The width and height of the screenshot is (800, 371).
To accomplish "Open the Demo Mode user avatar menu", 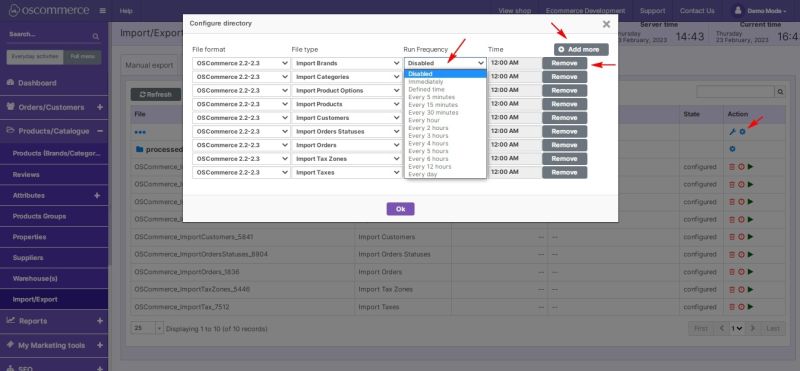I will pos(737,10).
